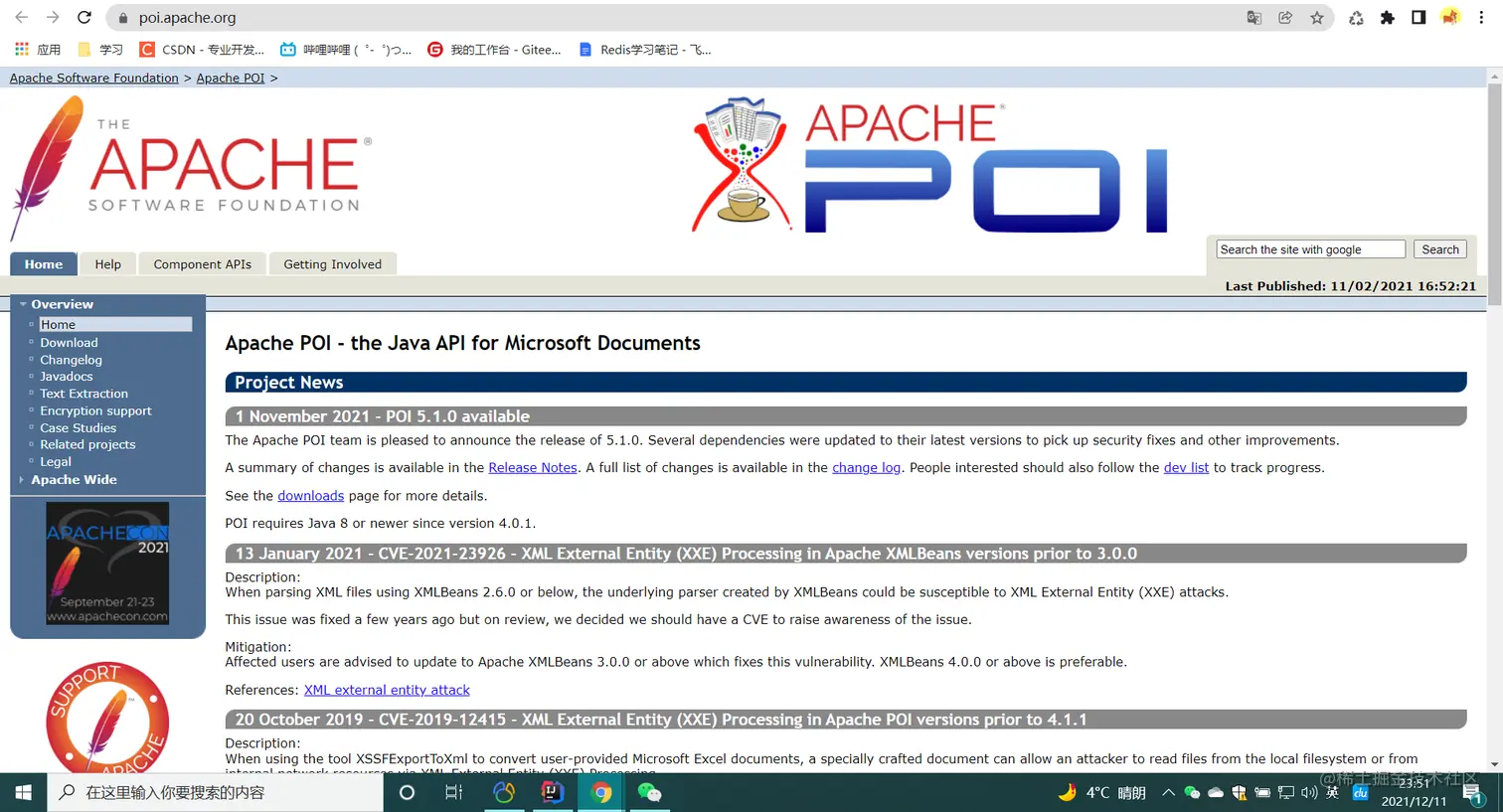1503x812 pixels.
Task: Follow the Apache POI breadcrumb link
Action: [231, 78]
